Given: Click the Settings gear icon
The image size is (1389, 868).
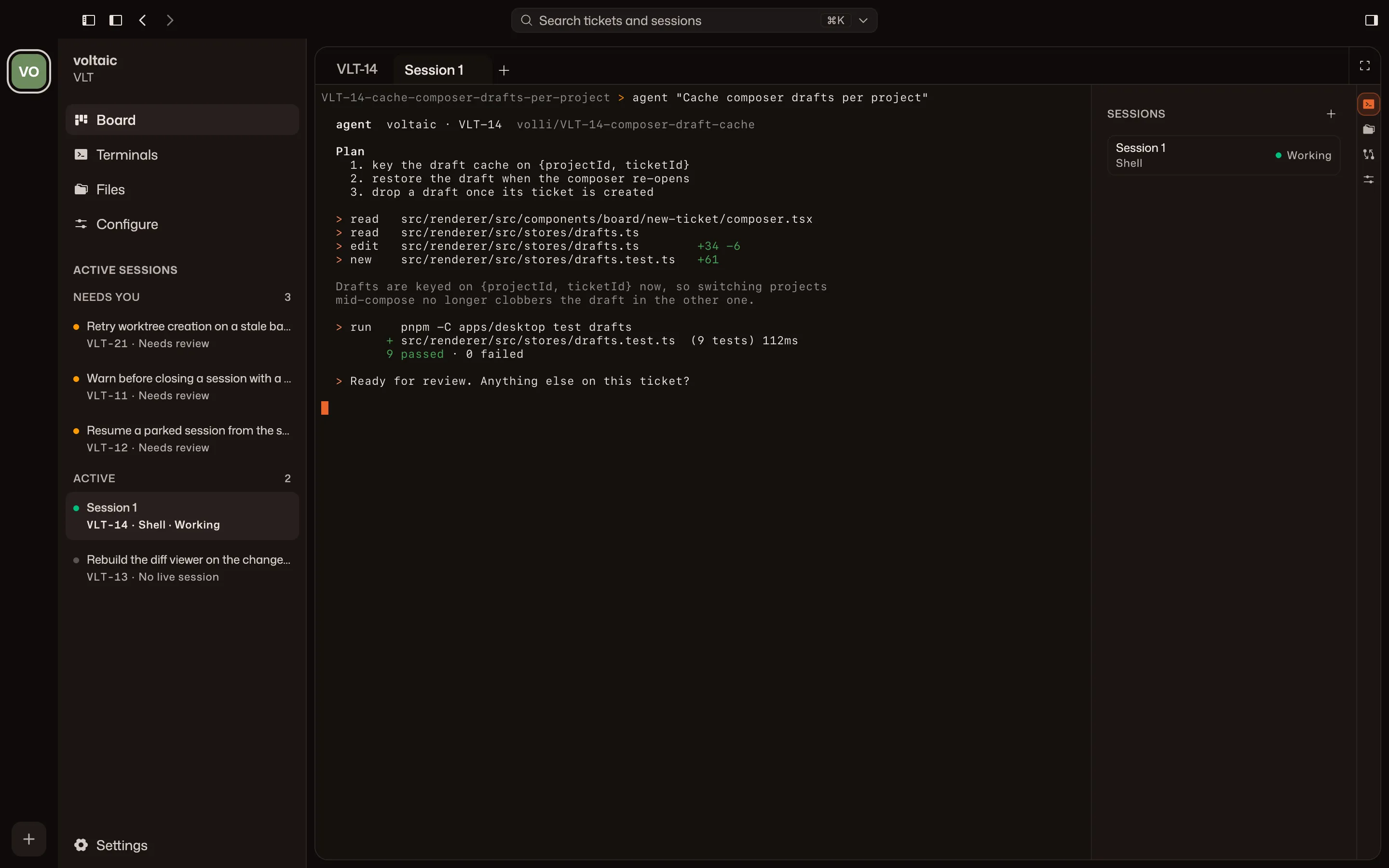Looking at the screenshot, I should tap(81, 845).
